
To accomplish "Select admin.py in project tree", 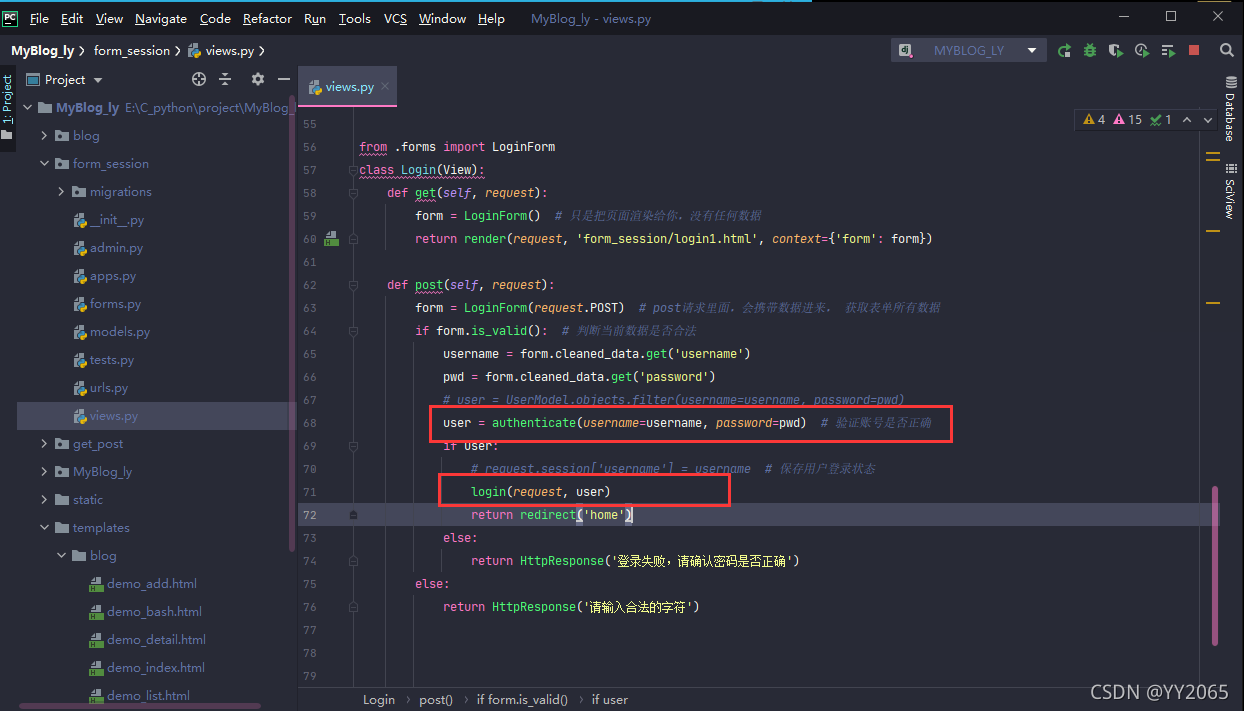I will click(x=116, y=247).
